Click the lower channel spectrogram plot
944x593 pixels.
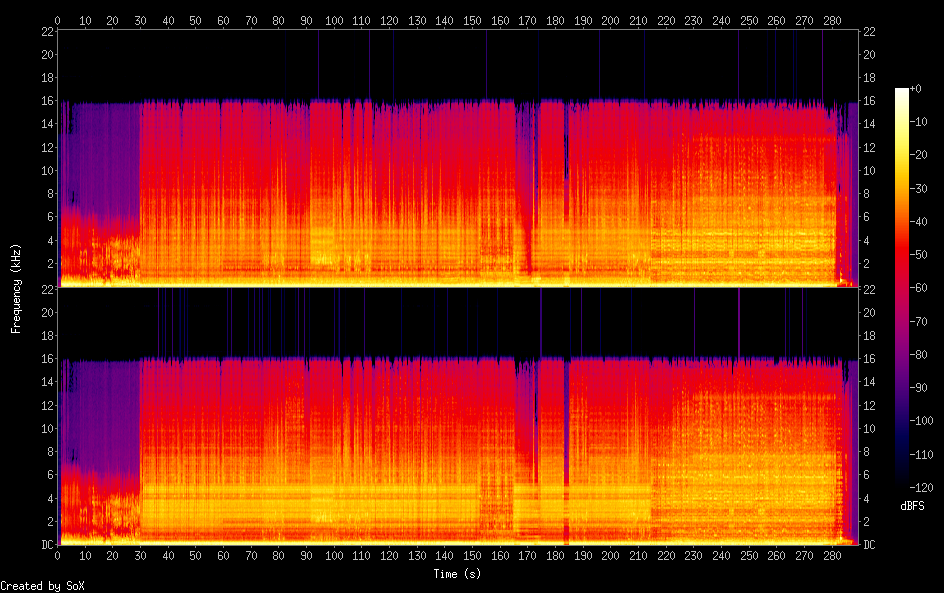(x=458, y=416)
